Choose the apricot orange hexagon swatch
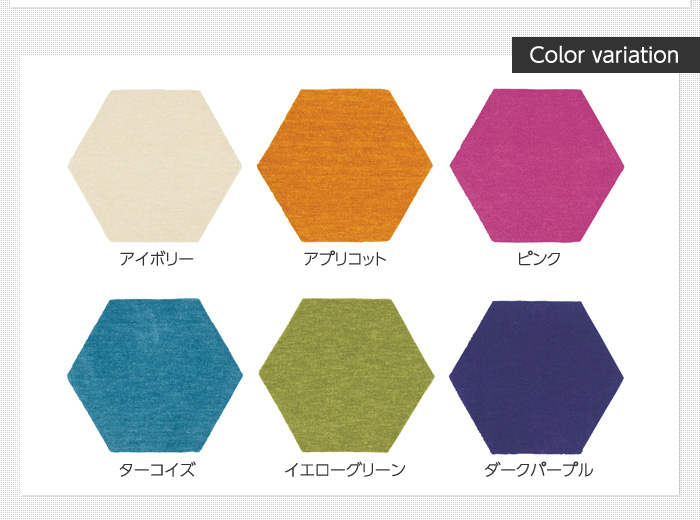Image resolution: width=700 pixels, height=520 pixels. (345, 166)
